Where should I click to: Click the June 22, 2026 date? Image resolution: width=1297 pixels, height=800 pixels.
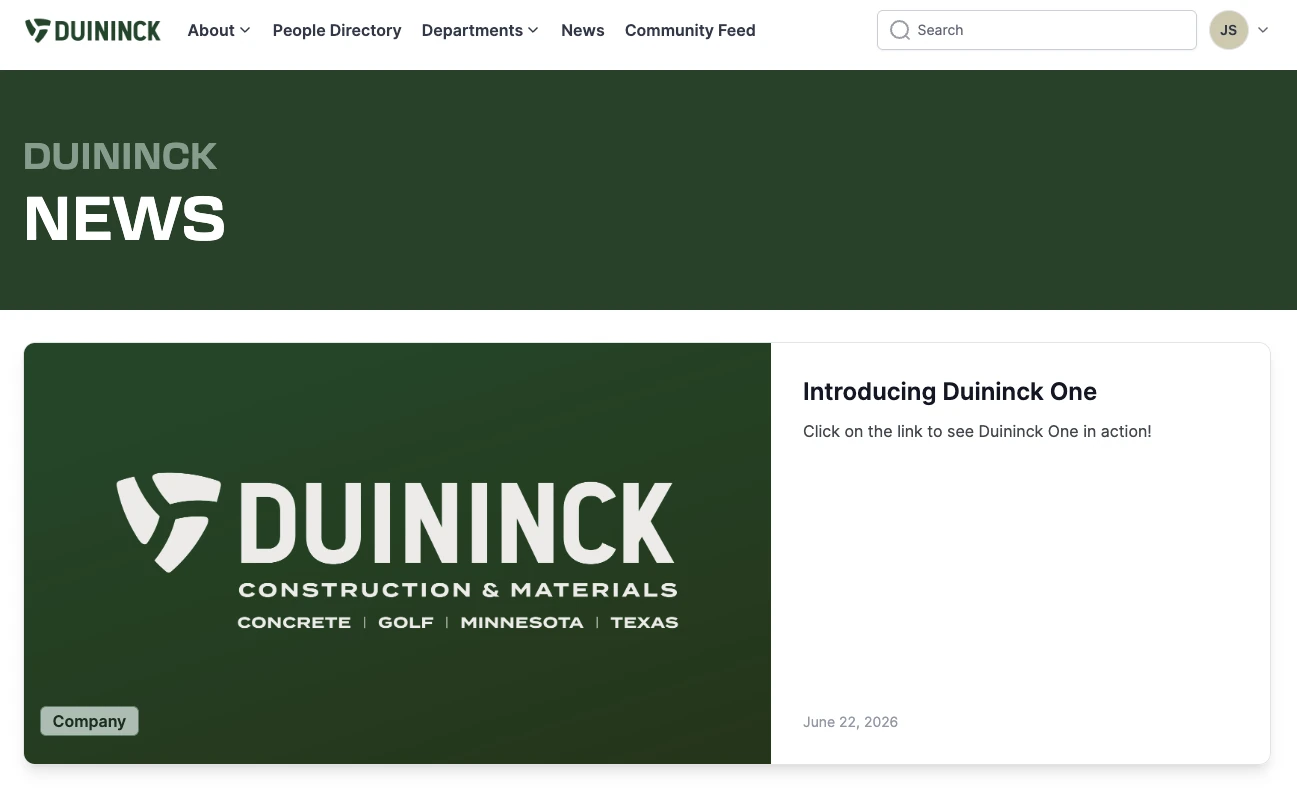850,722
